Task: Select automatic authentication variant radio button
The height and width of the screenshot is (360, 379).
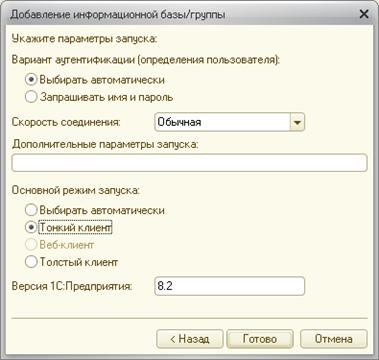Action: [x=31, y=80]
